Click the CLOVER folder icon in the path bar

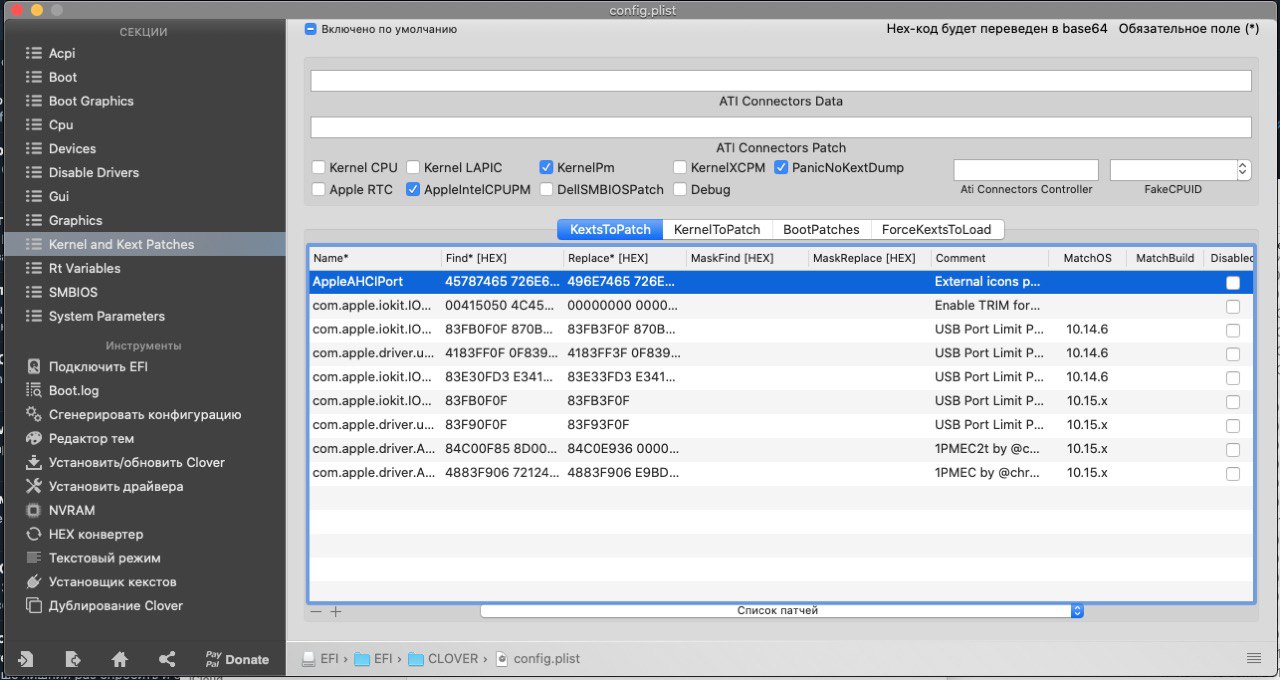click(x=414, y=659)
